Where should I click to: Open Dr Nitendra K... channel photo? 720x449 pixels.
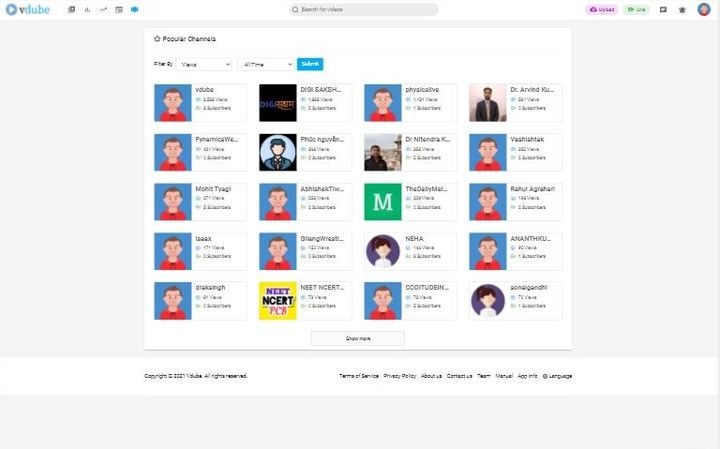(x=382, y=152)
